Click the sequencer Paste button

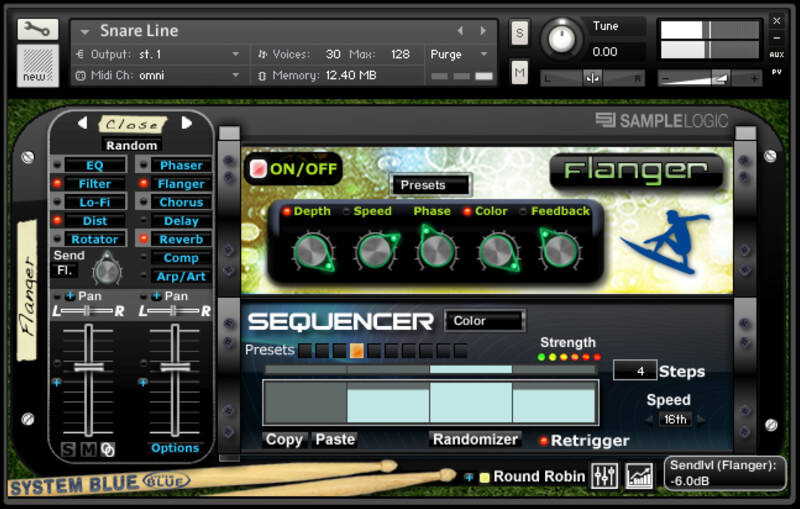[335, 440]
